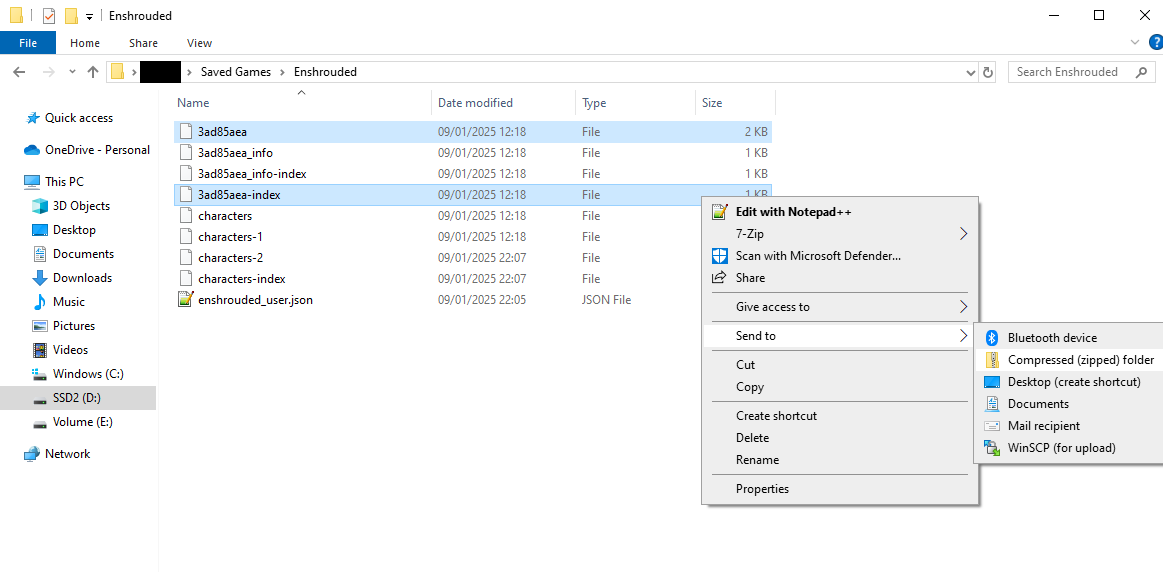This screenshot has width=1163, height=572.
Task: Click the Edit with Notepad++ icon
Action: pos(718,212)
